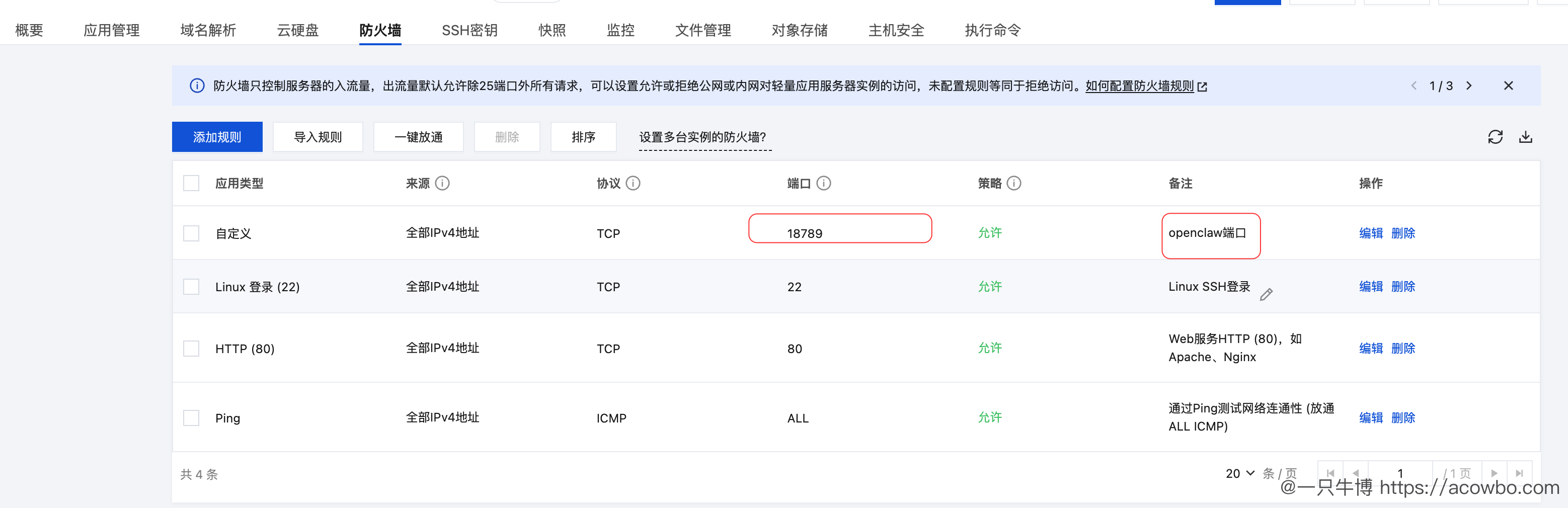Click the 添加规则 button

[217, 137]
